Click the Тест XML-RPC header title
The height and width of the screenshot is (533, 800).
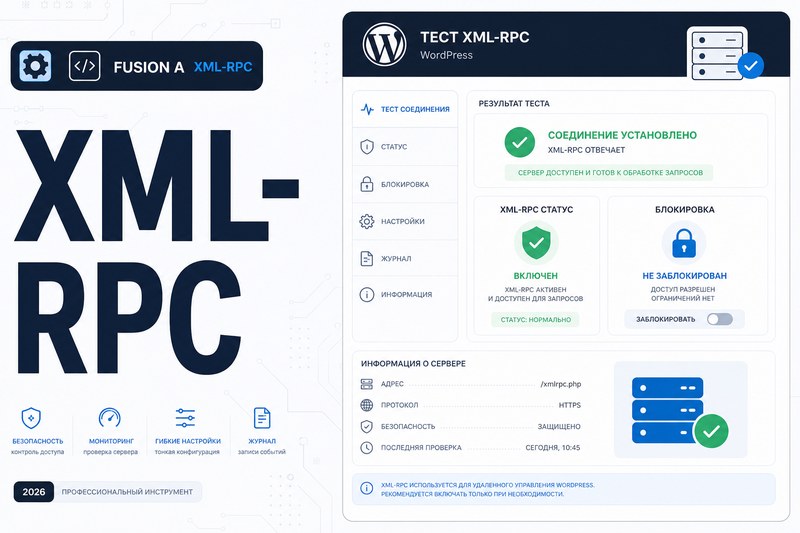tap(474, 37)
